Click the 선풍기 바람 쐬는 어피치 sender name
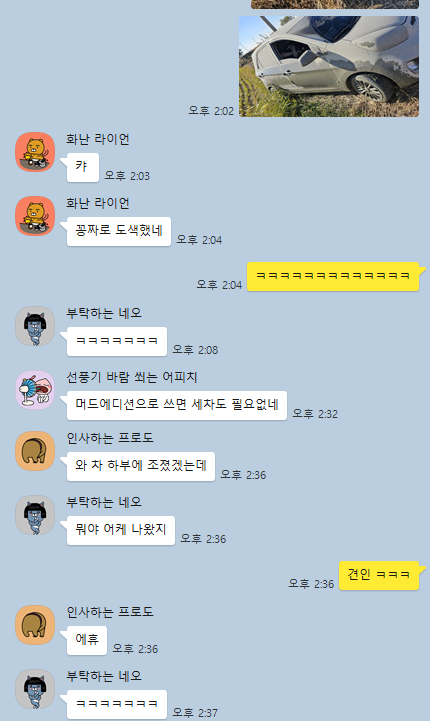Screen dimensions: 430x721 [132, 378]
